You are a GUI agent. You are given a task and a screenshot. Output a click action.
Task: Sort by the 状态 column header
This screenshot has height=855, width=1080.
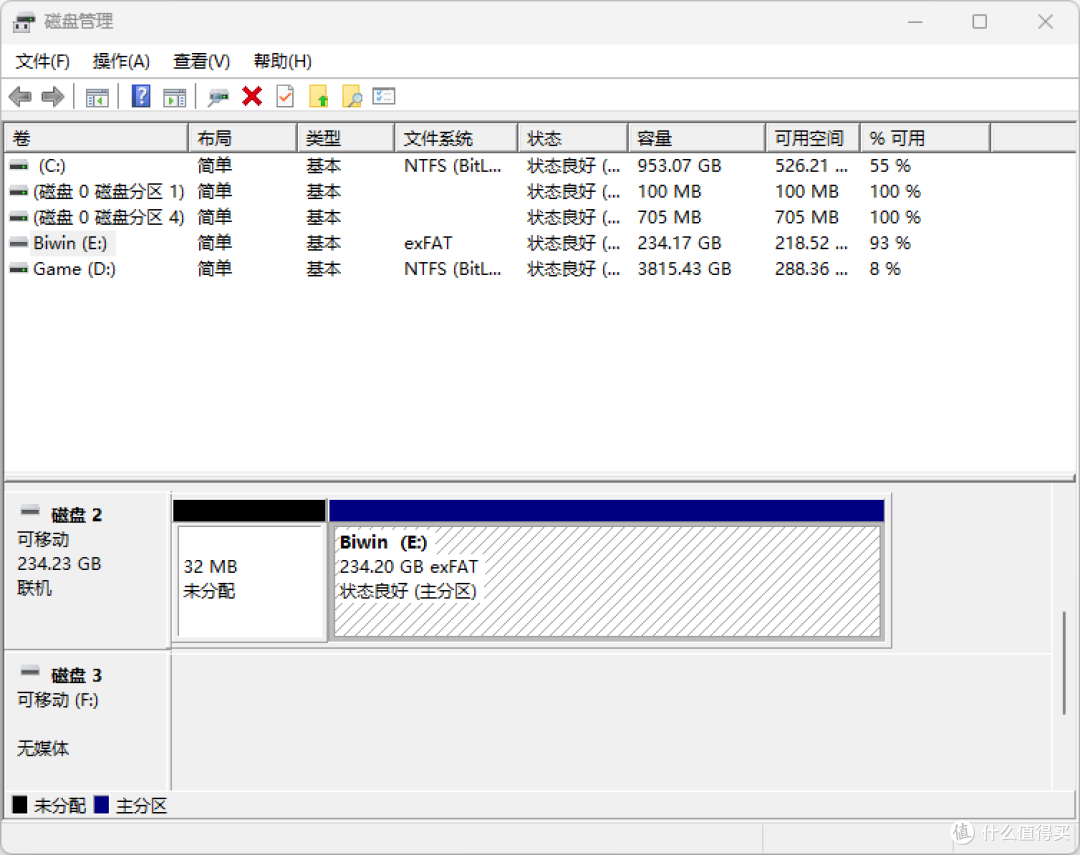pos(573,138)
